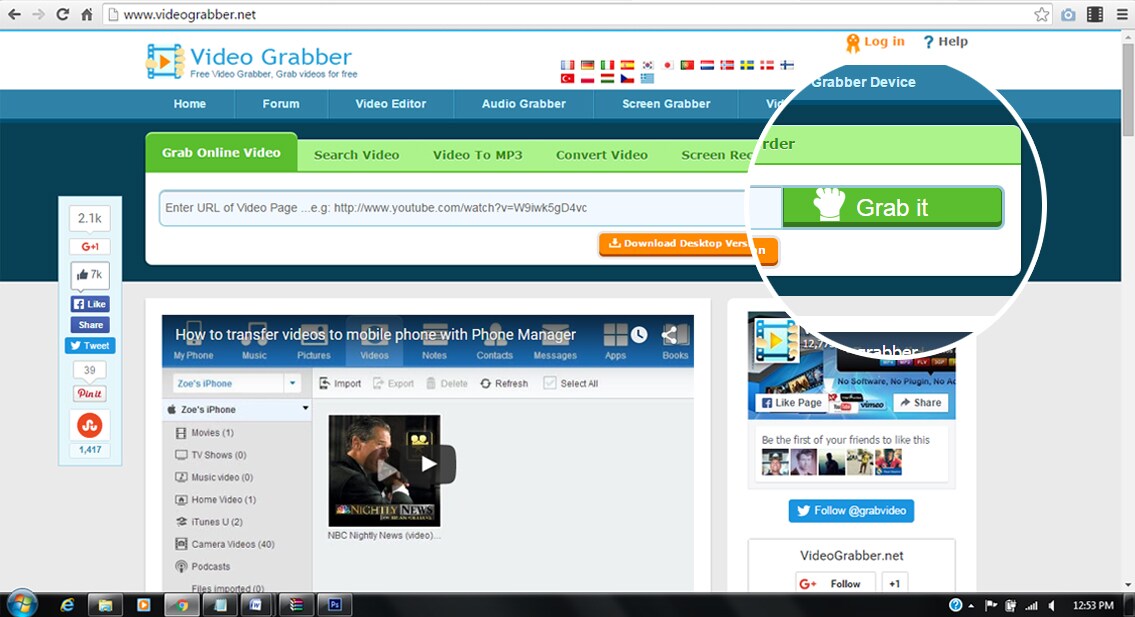Go back using the browser back arrow
This screenshot has height=617, width=1135.
[14, 14]
